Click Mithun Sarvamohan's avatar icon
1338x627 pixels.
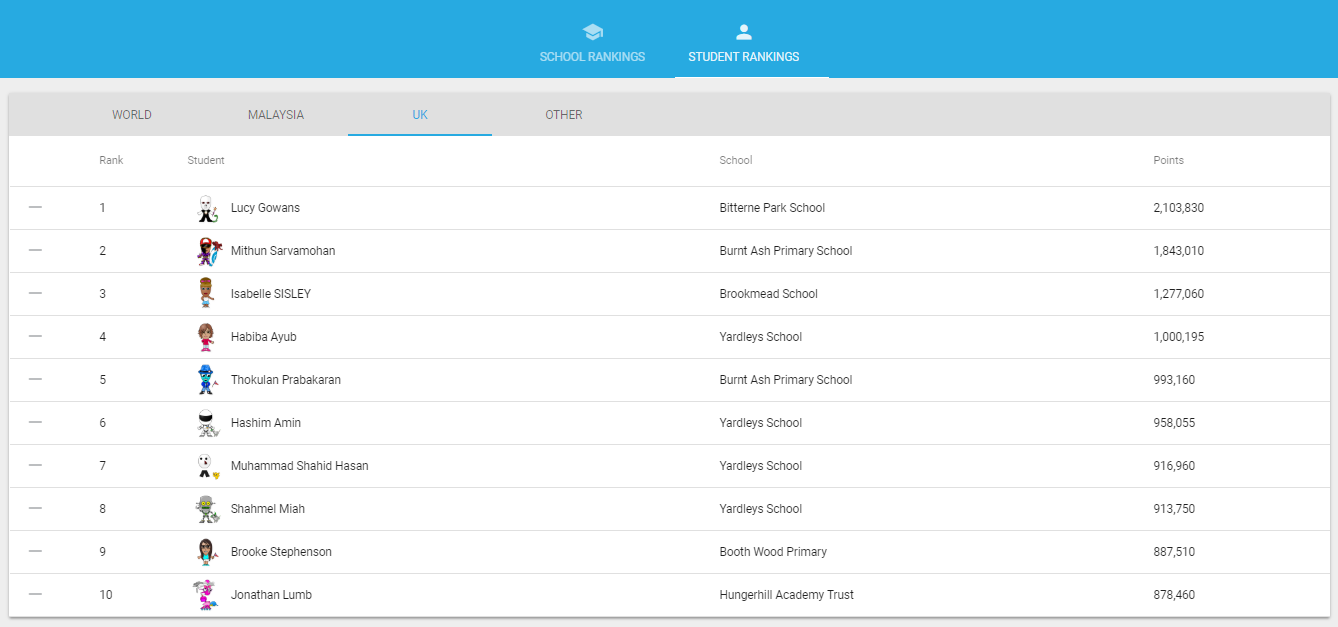207,251
